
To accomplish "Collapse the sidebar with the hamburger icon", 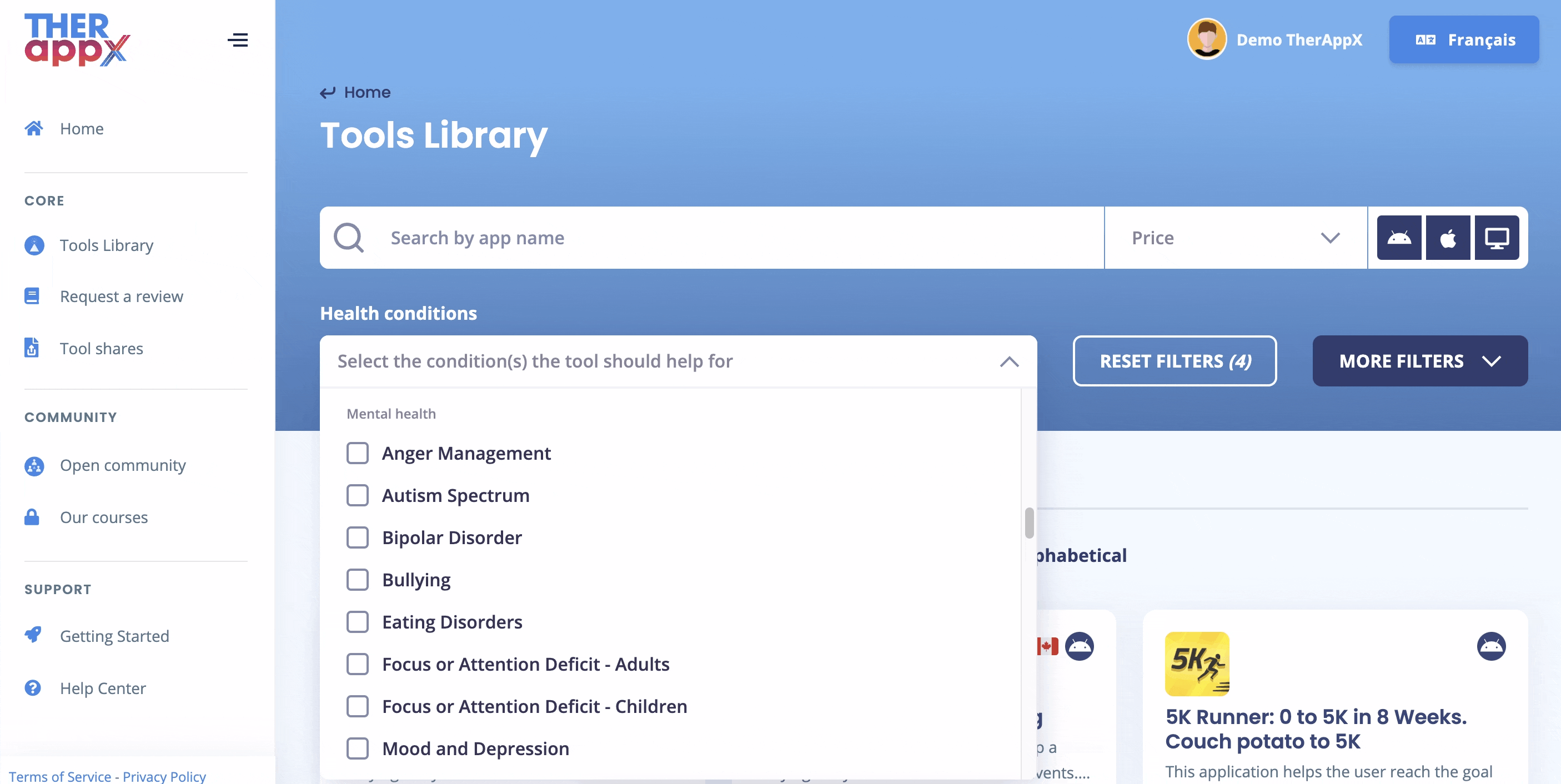I will [238, 40].
